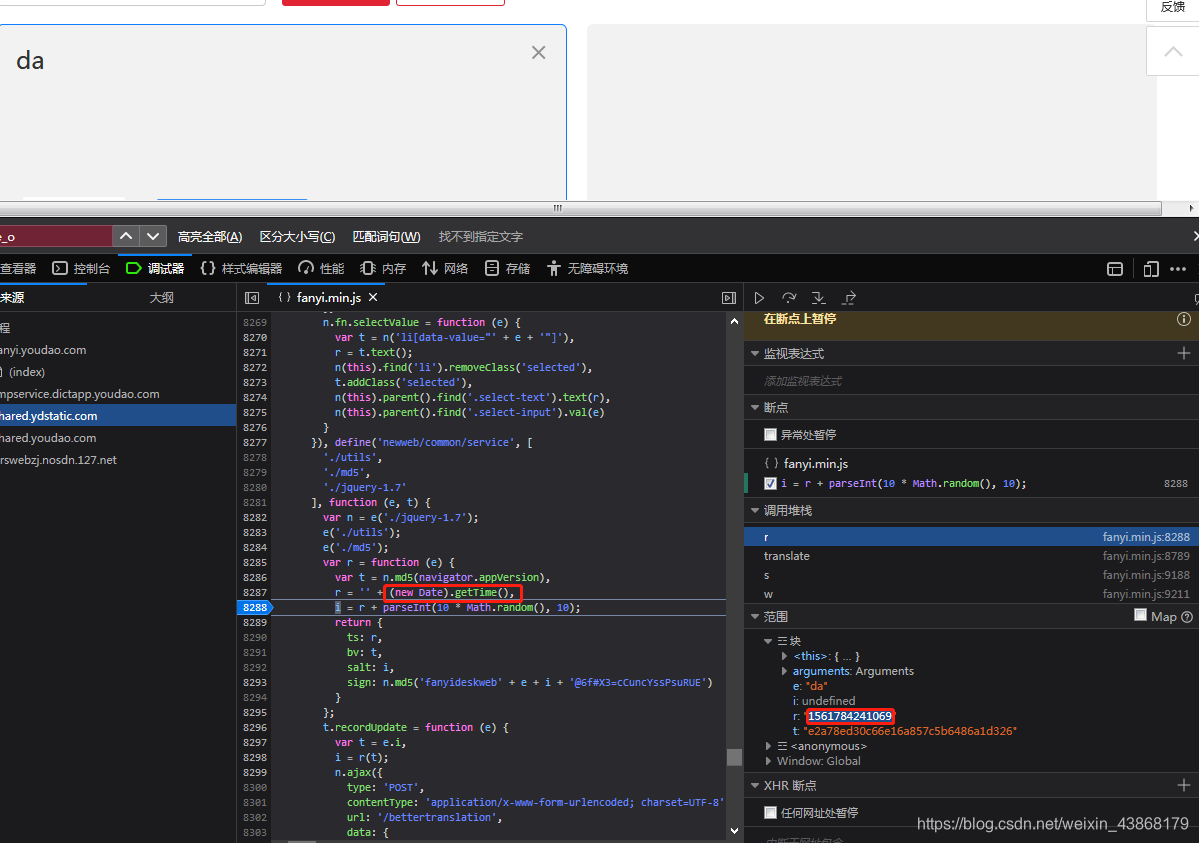
Task: Toggle 高亮全部 highlight all option
Action: tap(210, 237)
